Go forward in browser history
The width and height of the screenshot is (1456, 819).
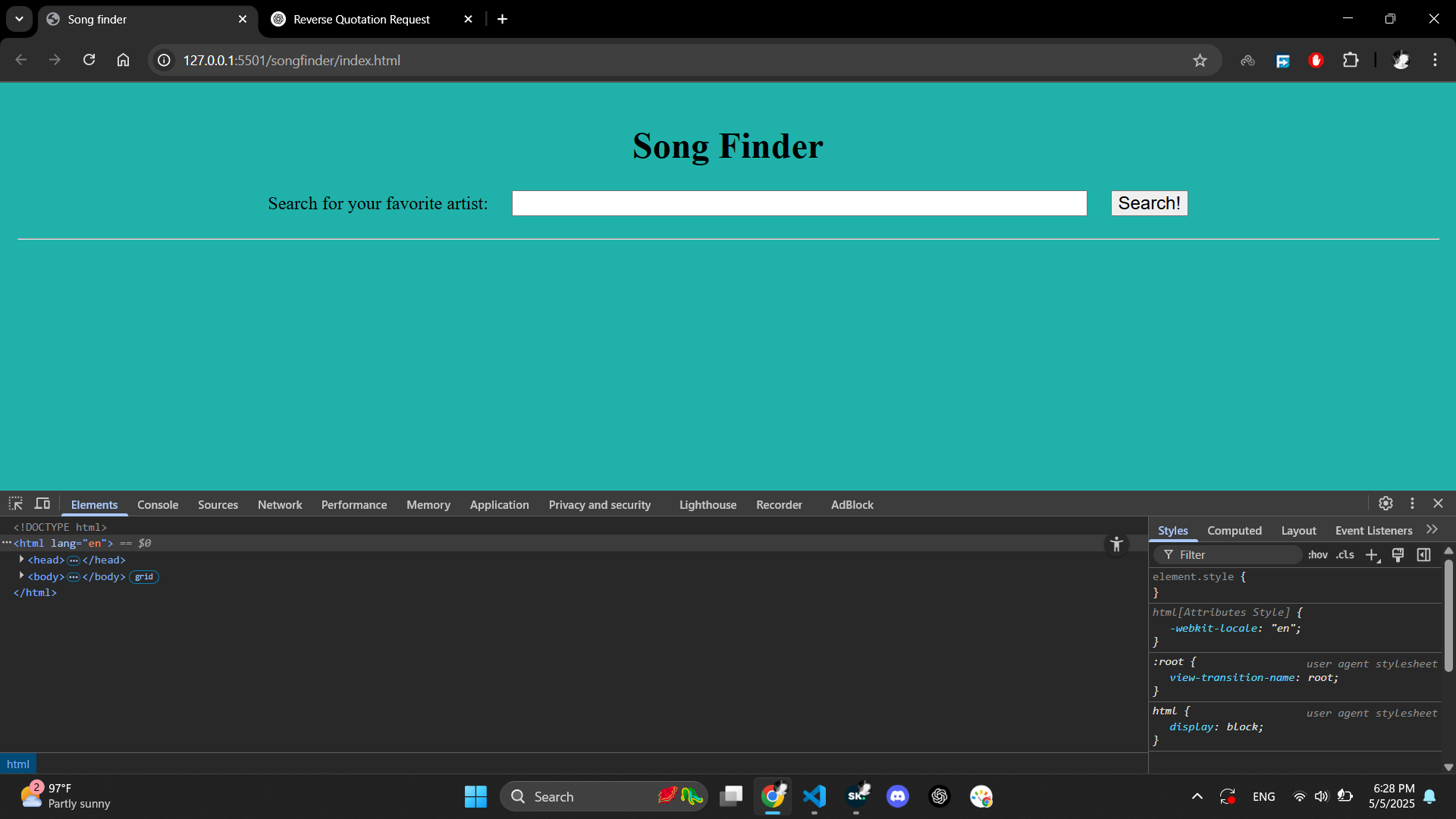55,60
